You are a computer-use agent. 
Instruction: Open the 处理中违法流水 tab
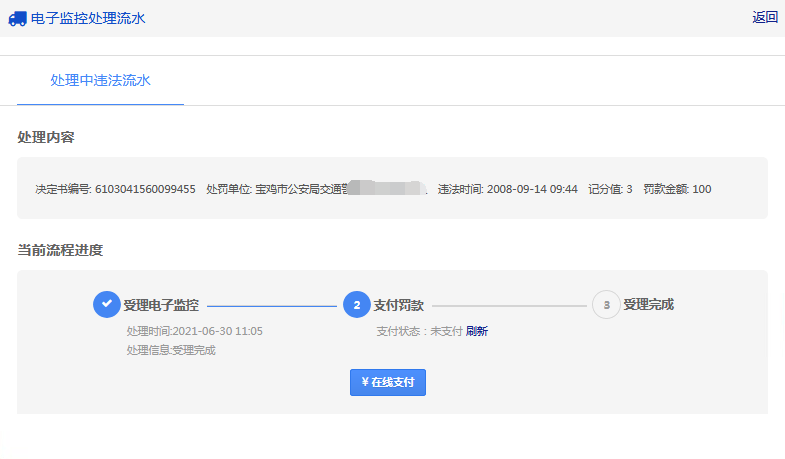[100, 80]
